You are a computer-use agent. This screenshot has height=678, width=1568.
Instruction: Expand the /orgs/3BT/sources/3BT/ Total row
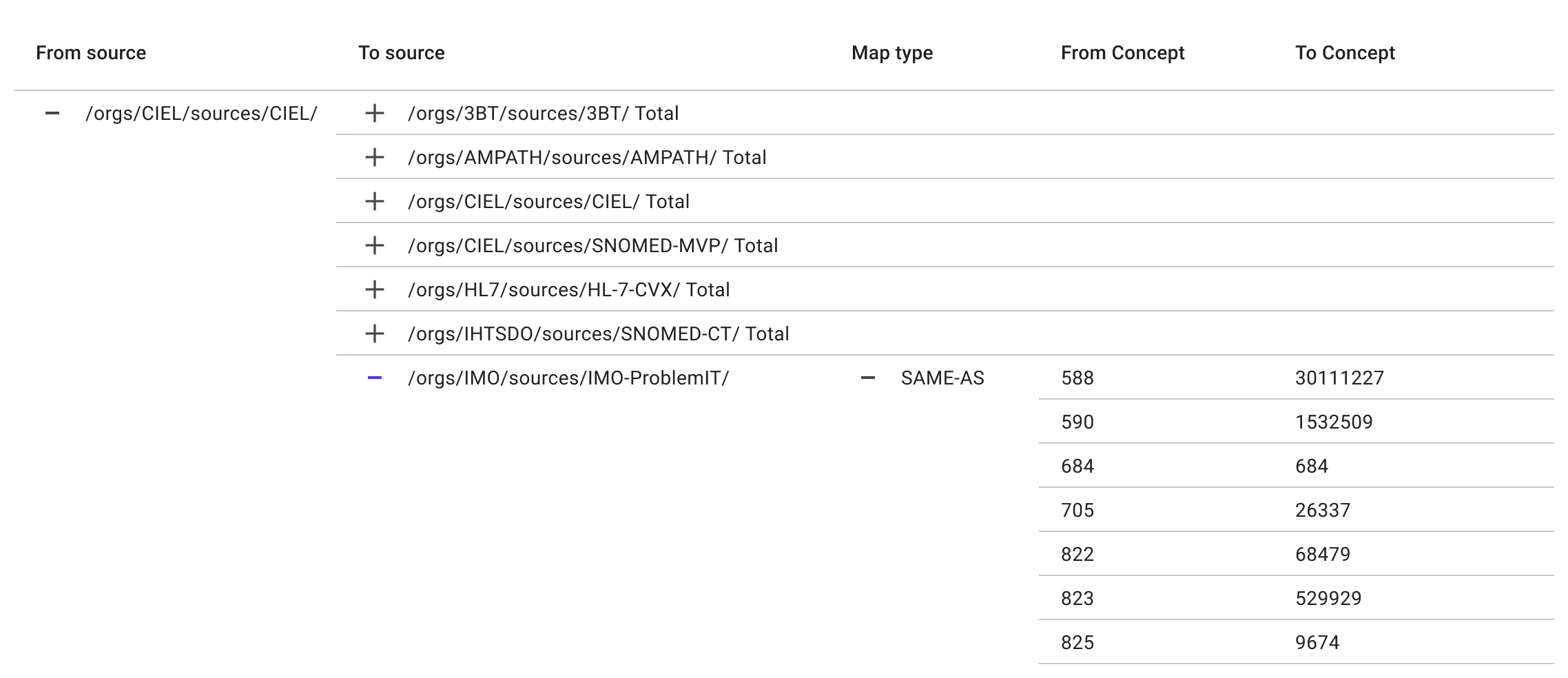pyautogui.click(x=374, y=114)
